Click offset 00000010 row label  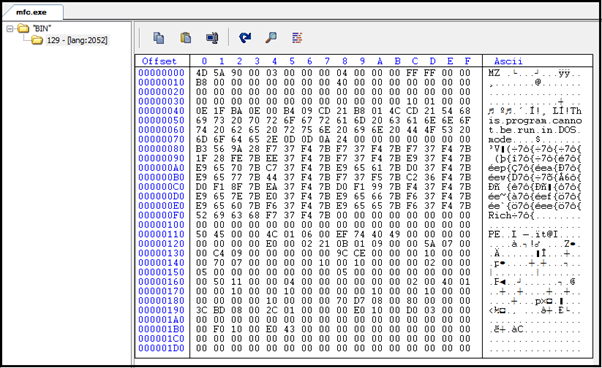tap(161, 83)
